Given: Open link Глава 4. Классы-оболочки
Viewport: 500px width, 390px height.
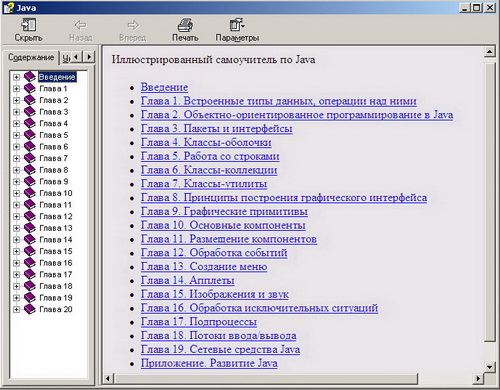Looking at the screenshot, I should pos(206,143).
